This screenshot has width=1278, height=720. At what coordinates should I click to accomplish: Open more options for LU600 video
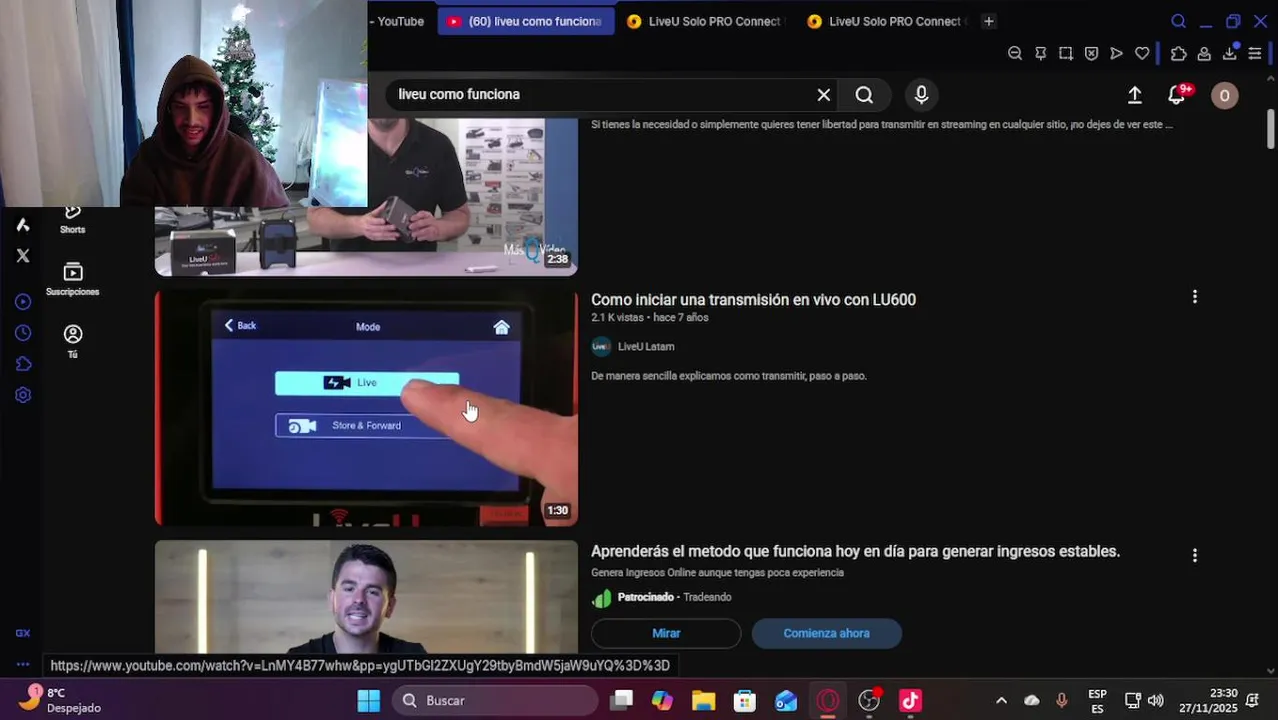(x=1194, y=297)
